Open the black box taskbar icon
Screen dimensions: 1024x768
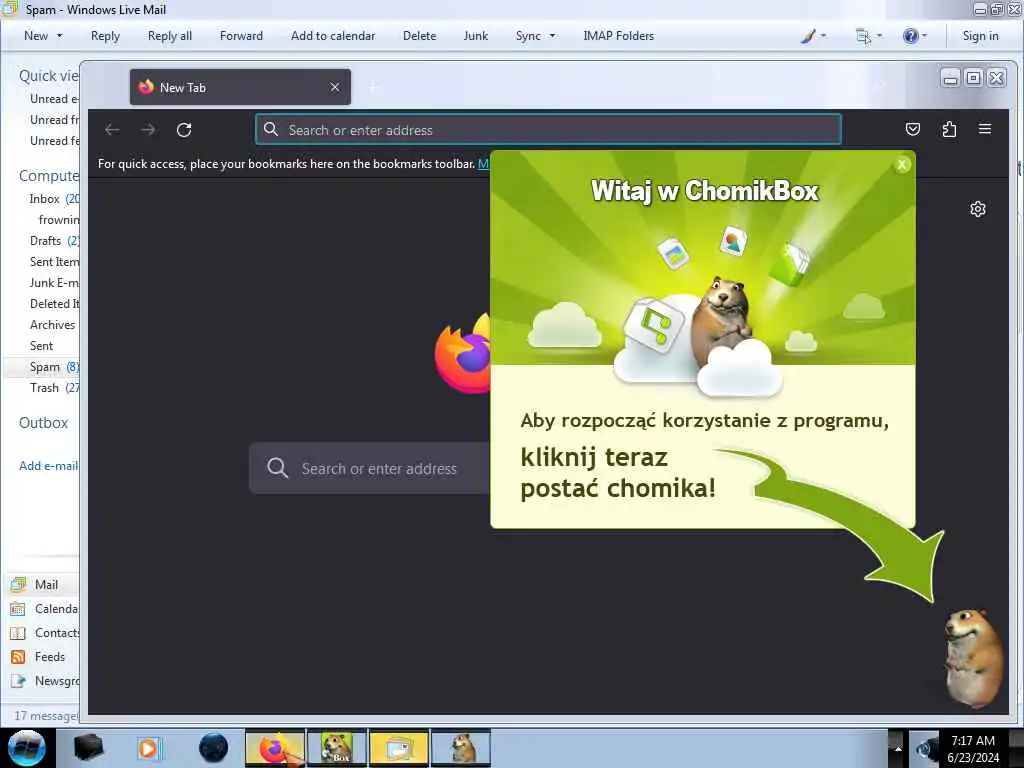[88, 748]
